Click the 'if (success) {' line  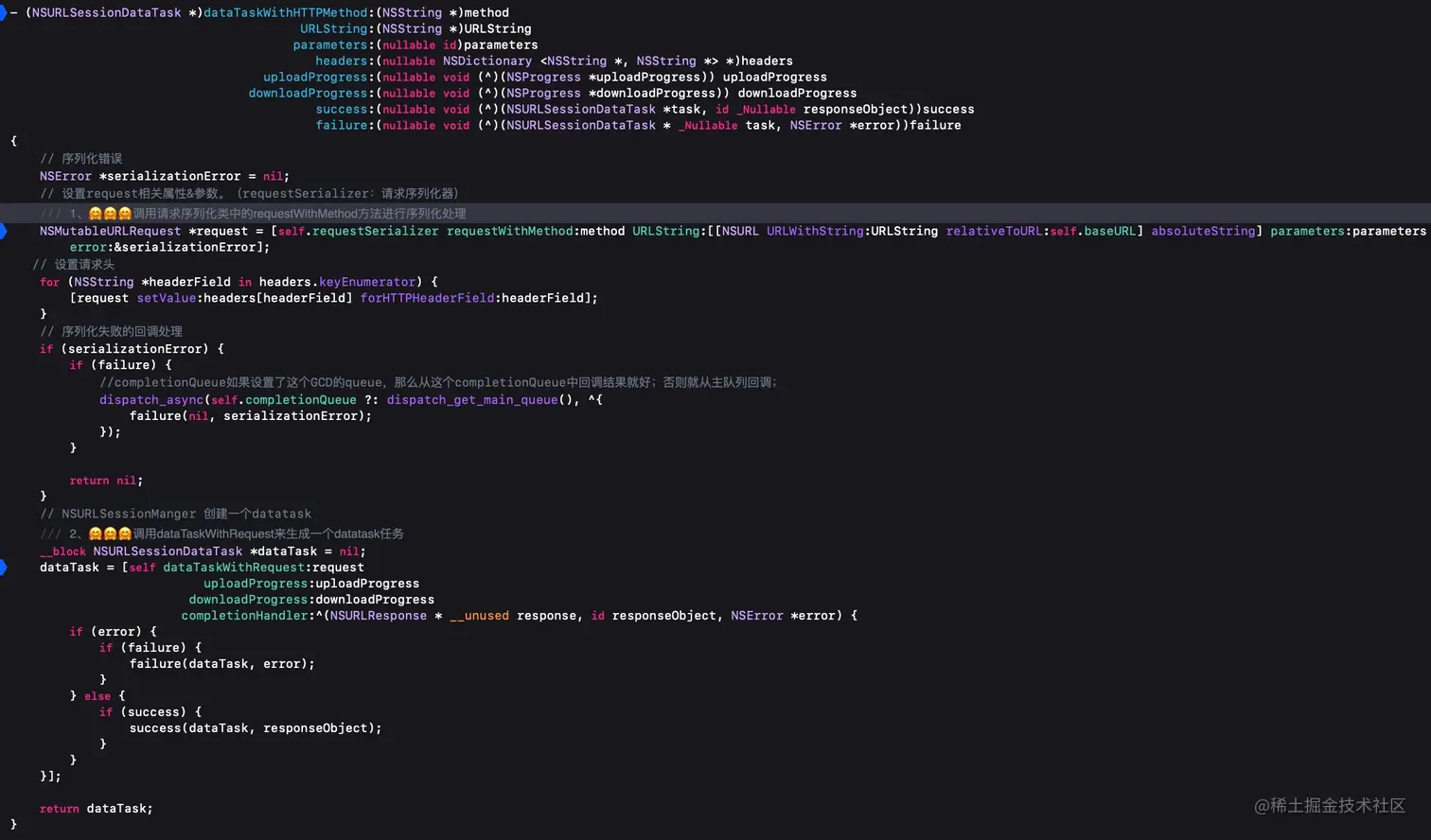(150, 712)
